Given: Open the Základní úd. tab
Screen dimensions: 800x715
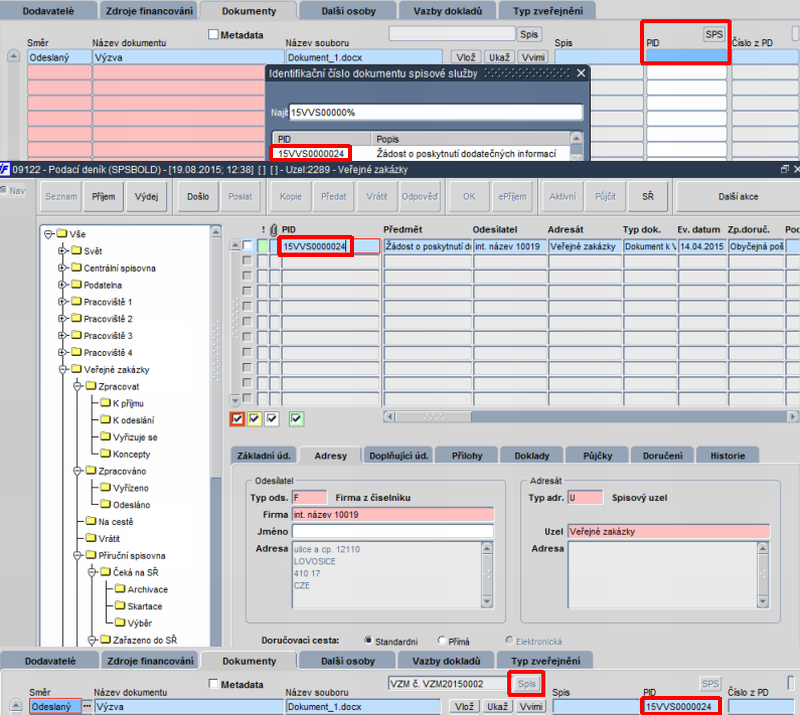Looking at the screenshot, I should [264, 455].
